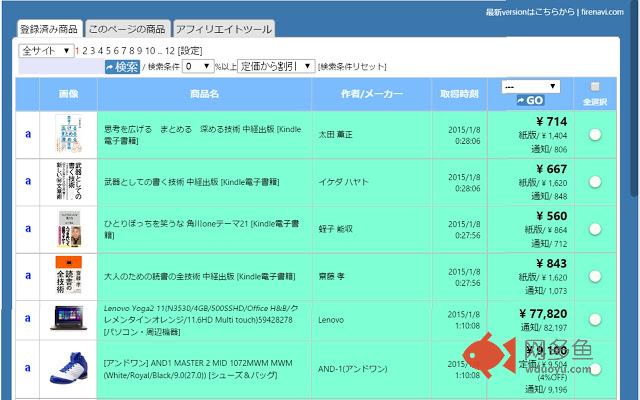Open the Lenovo Yoga2 laptop thumbnail
The width and height of the screenshot is (640, 400).
click(x=69, y=318)
